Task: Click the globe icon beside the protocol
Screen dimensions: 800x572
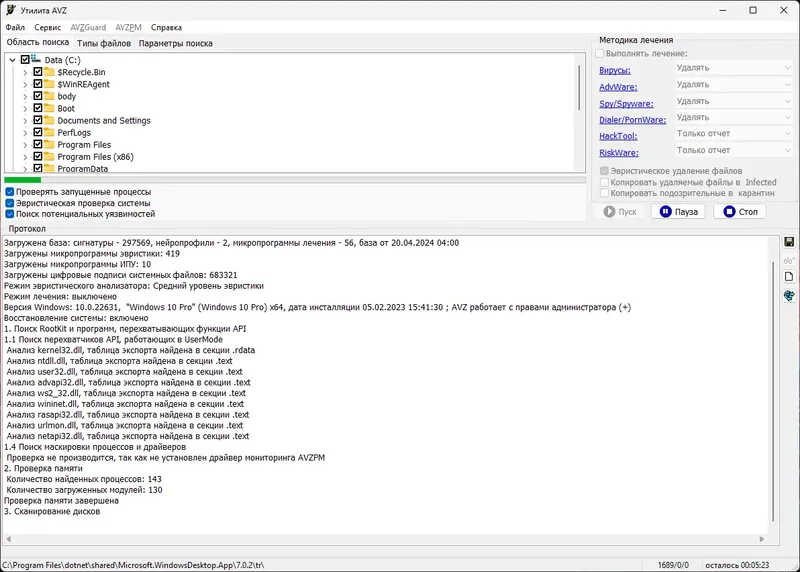Action: (x=789, y=295)
